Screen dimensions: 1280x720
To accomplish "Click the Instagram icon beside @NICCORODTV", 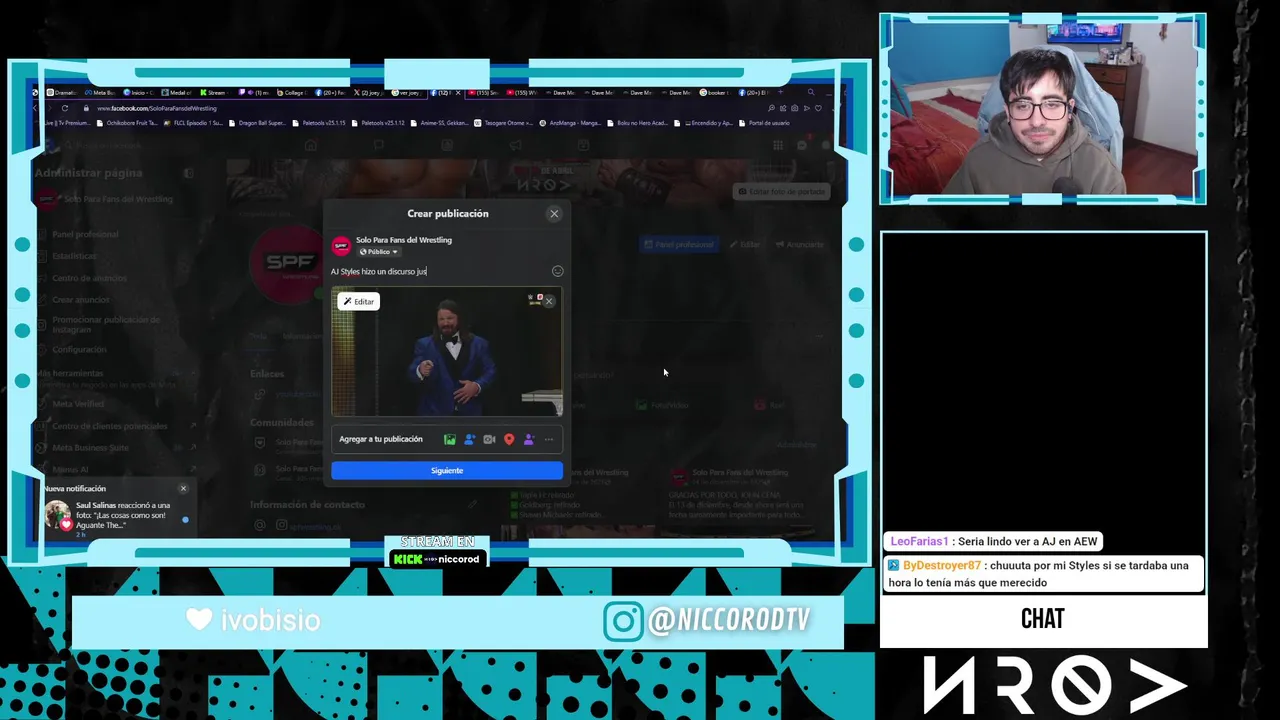I will (623, 621).
